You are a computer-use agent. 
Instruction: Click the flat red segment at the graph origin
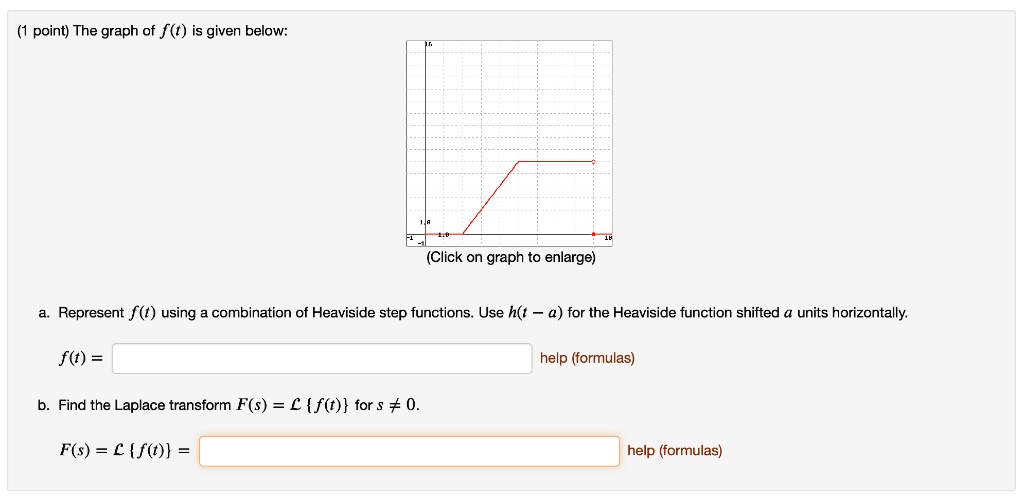click(x=444, y=234)
